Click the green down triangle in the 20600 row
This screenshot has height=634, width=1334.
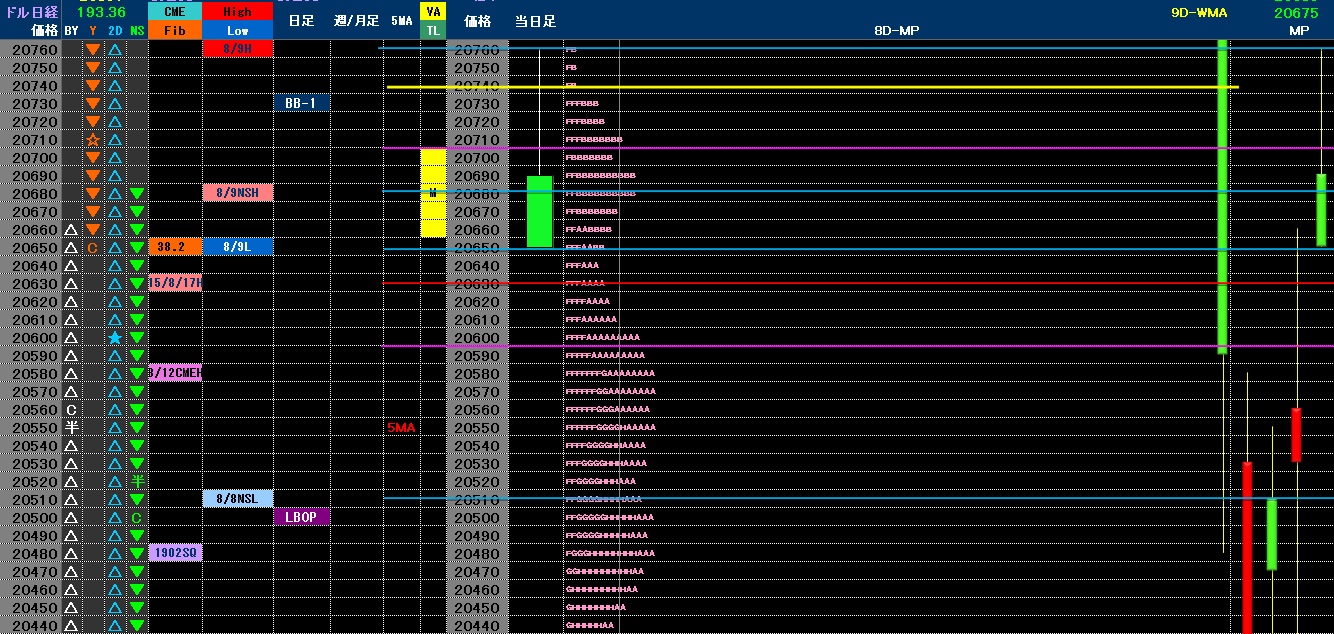(x=137, y=338)
